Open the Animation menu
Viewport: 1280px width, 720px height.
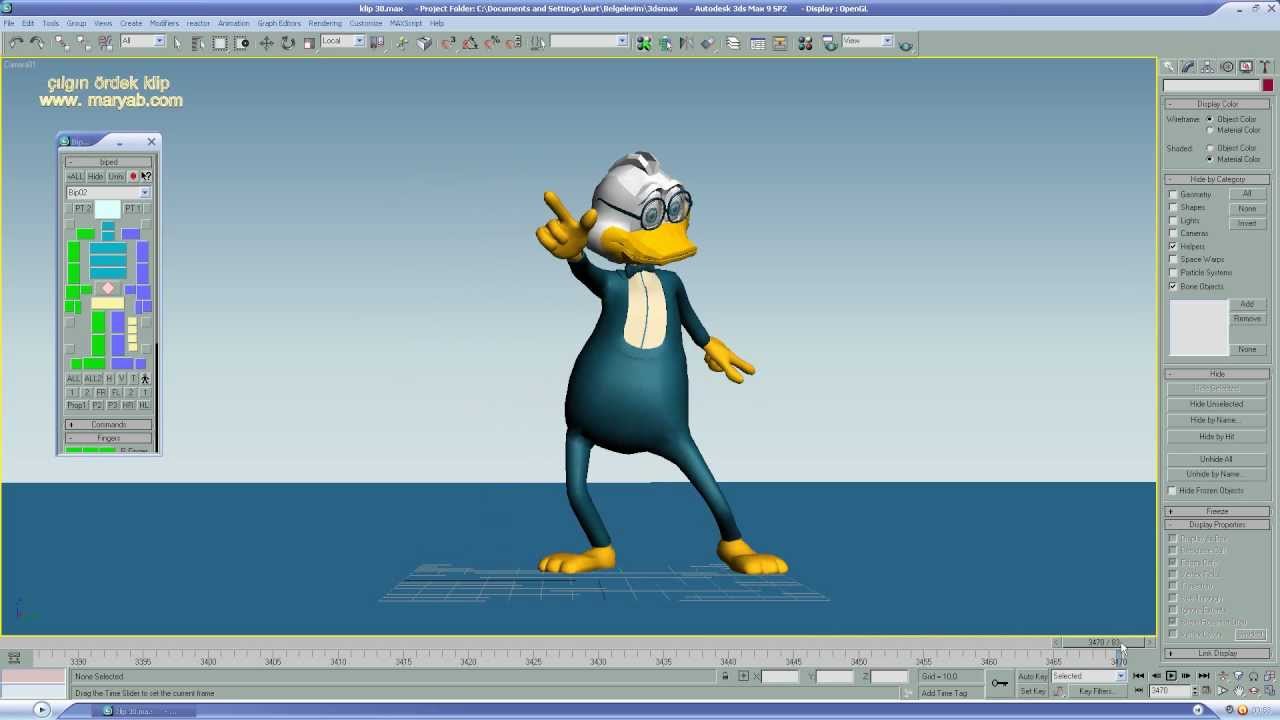233,23
